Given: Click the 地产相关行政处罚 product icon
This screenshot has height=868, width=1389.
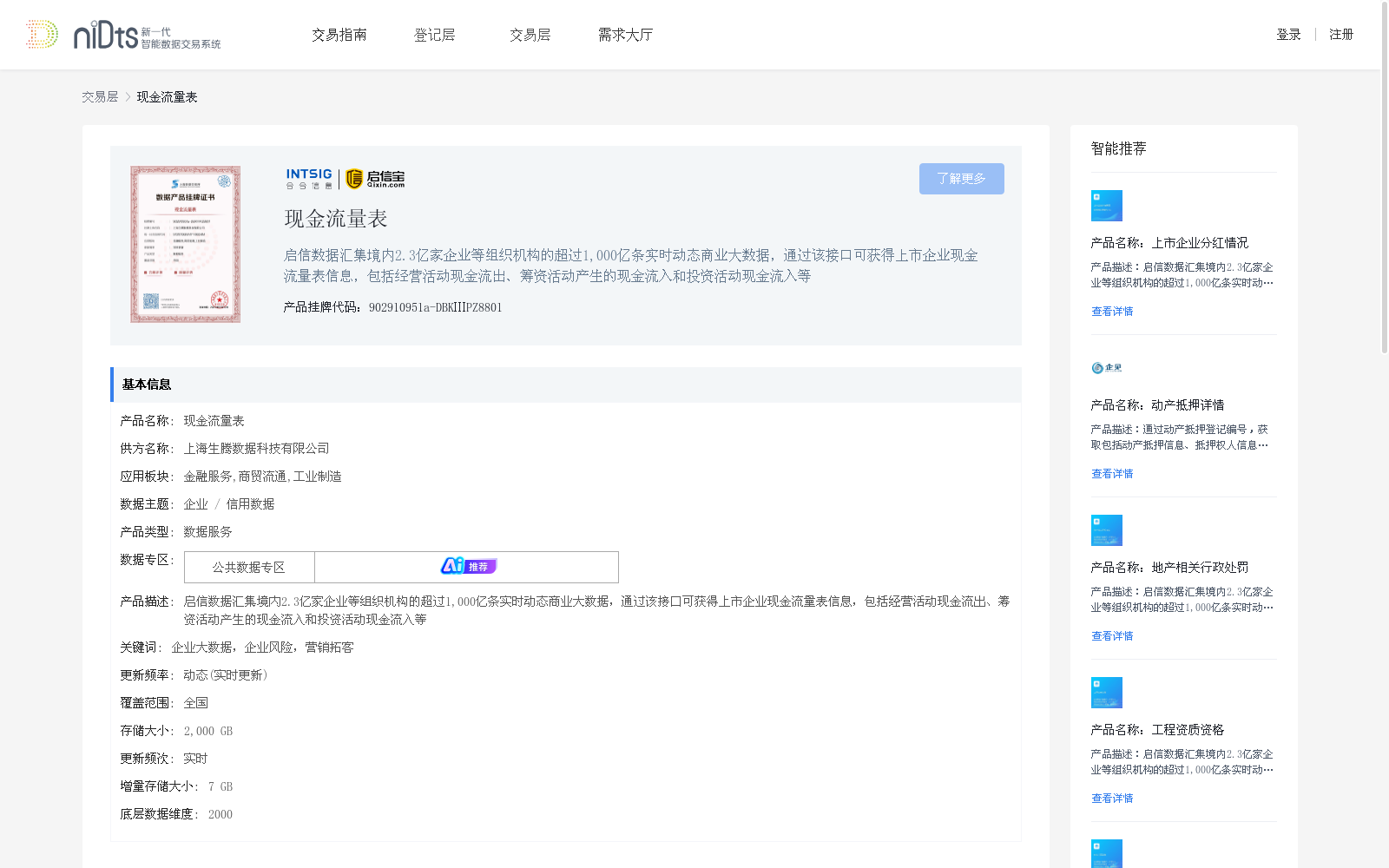Looking at the screenshot, I should pyautogui.click(x=1107, y=530).
